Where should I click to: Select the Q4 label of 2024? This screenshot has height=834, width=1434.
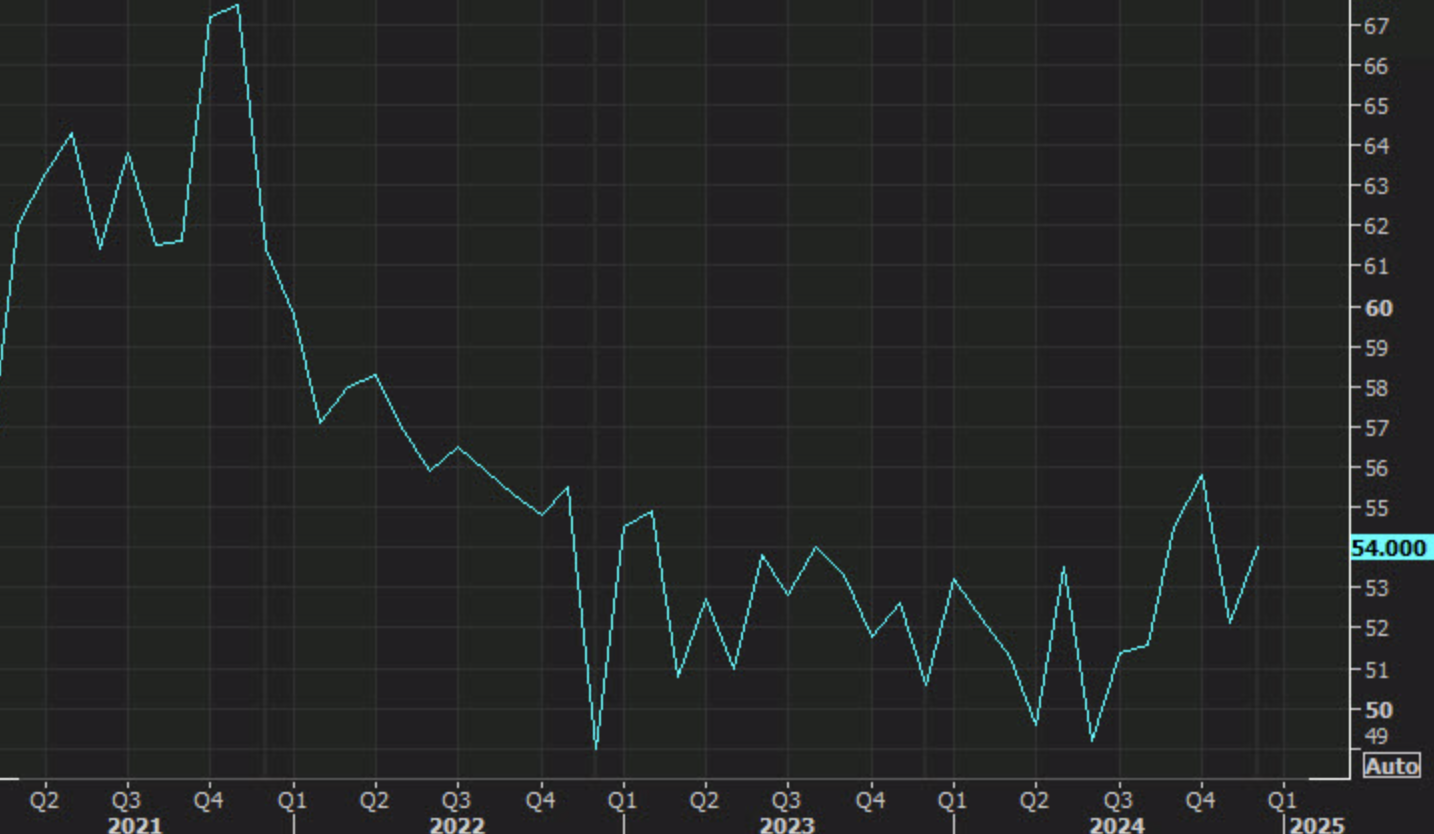pyautogui.click(x=1200, y=801)
